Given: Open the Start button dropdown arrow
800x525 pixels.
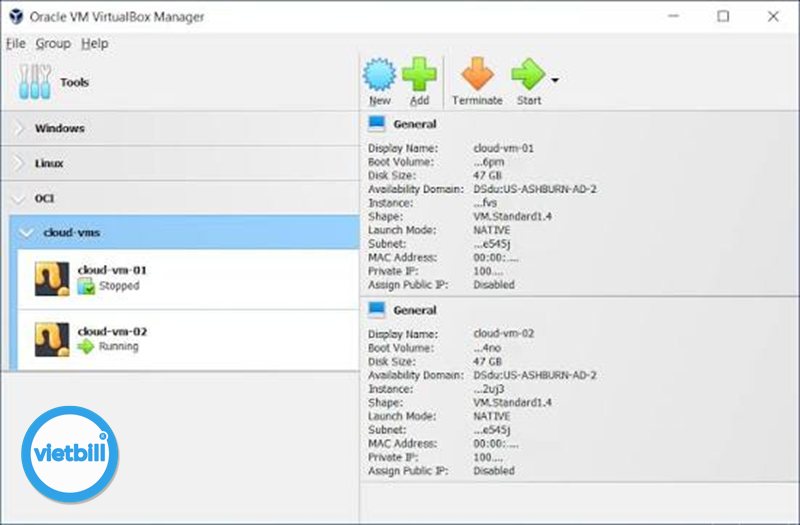Looking at the screenshot, I should 555,80.
